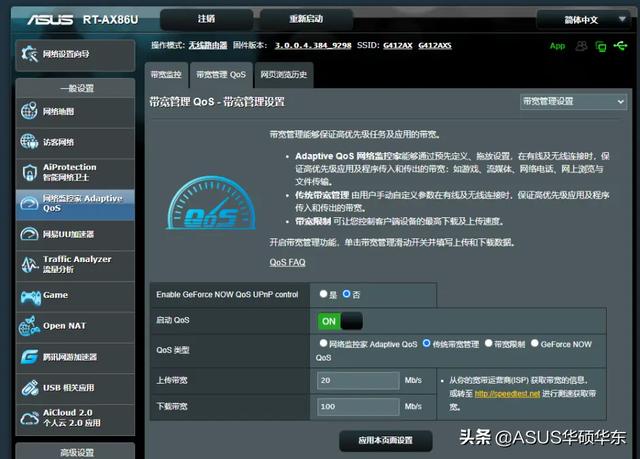Open the 带宽管理设置 dropdown
Screen dimensions: 640x459
pyautogui.click(x=573, y=102)
